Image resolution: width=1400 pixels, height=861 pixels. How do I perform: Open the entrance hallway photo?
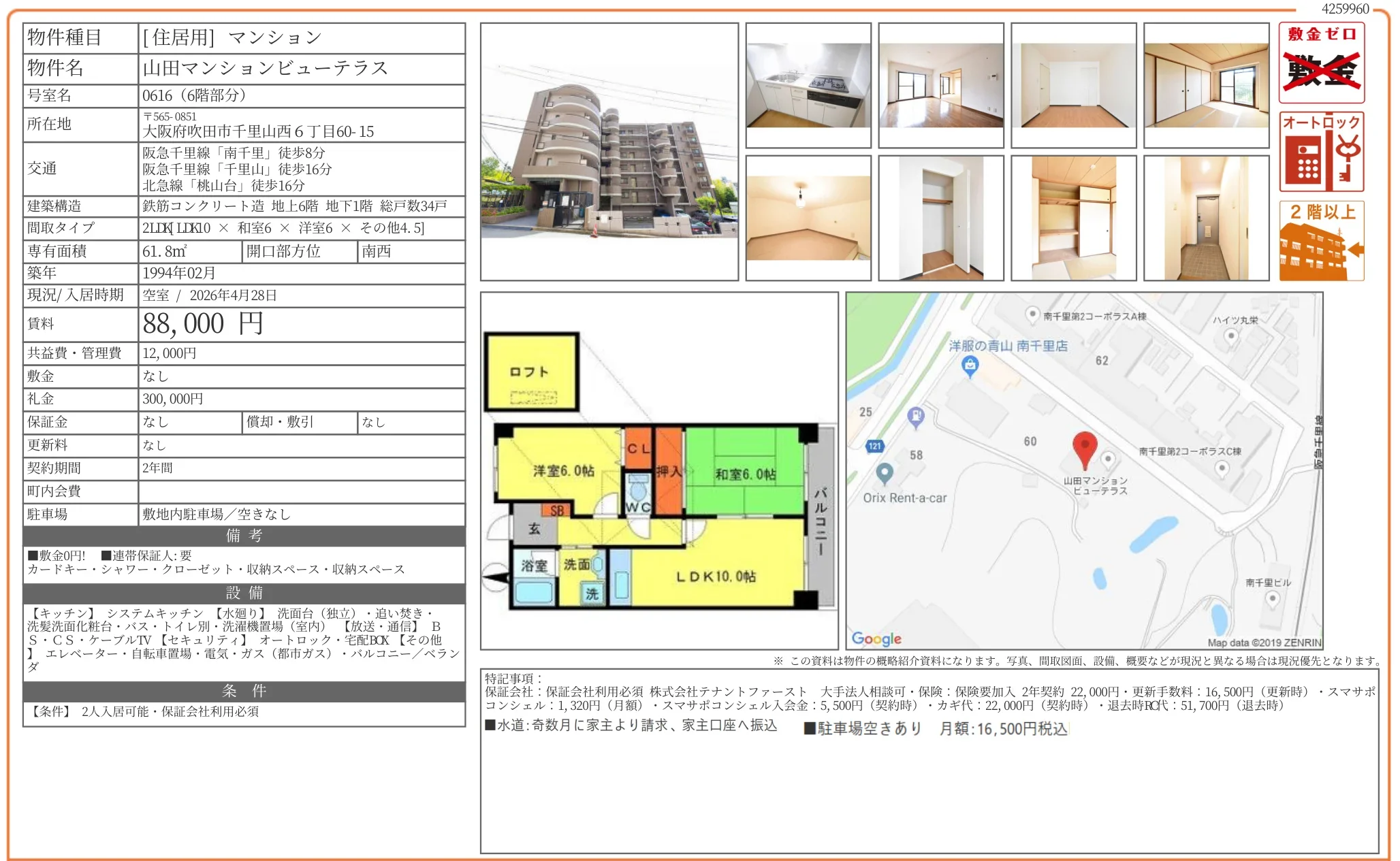1206,218
